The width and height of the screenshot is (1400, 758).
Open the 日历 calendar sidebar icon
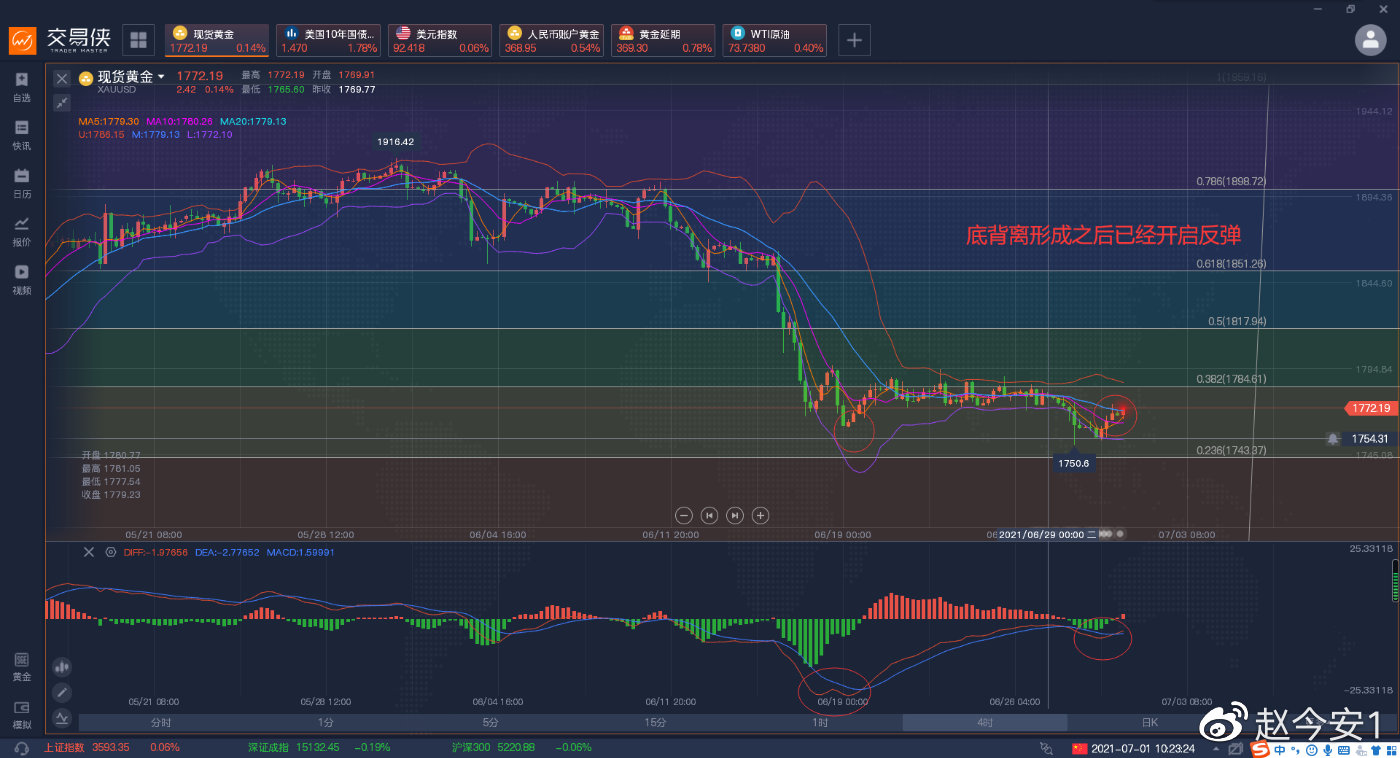[x=22, y=176]
